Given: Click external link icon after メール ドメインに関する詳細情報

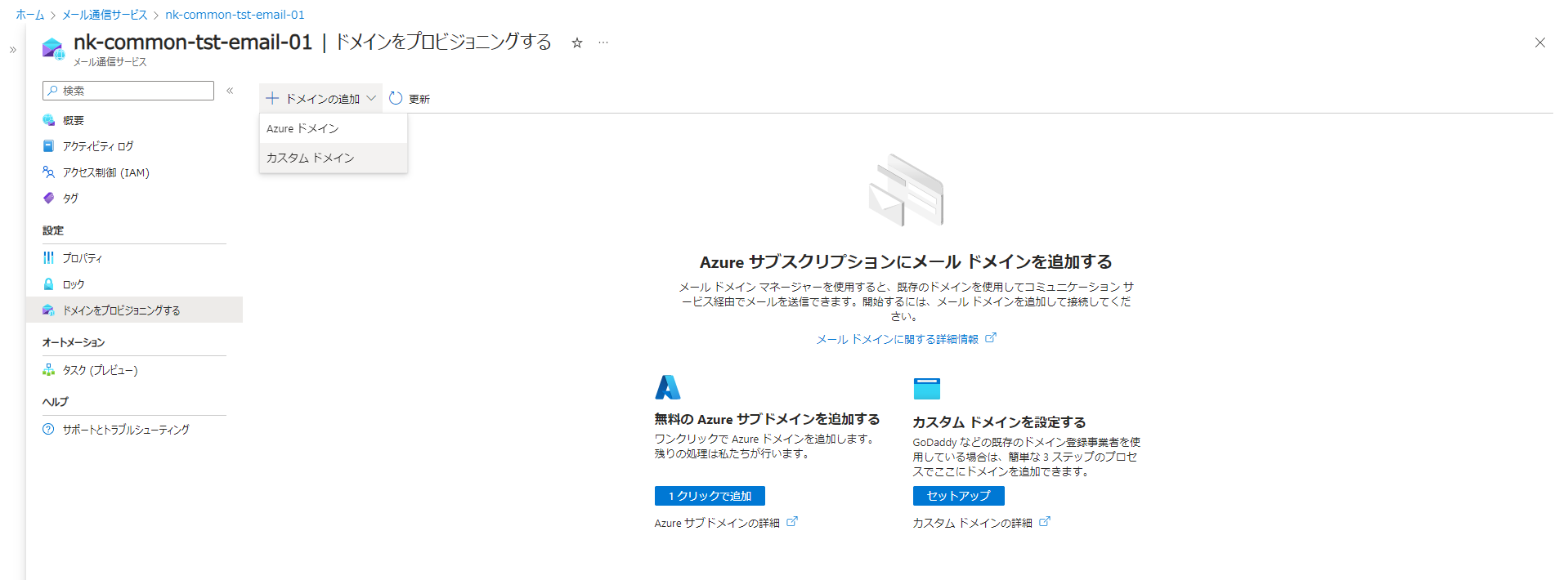Looking at the screenshot, I should [x=991, y=337].
